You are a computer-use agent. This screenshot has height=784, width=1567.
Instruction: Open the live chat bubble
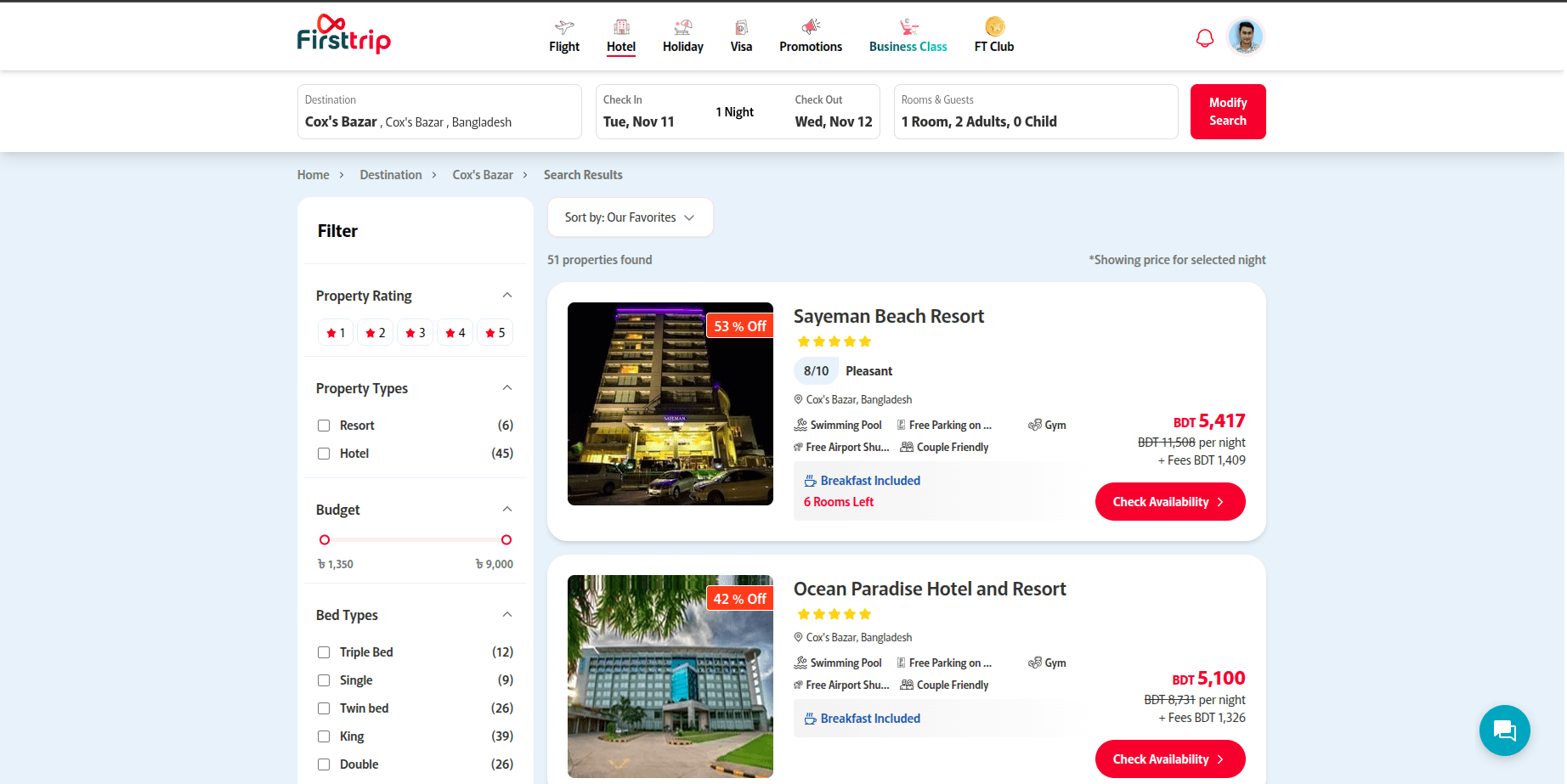(x=1504, y=730)
